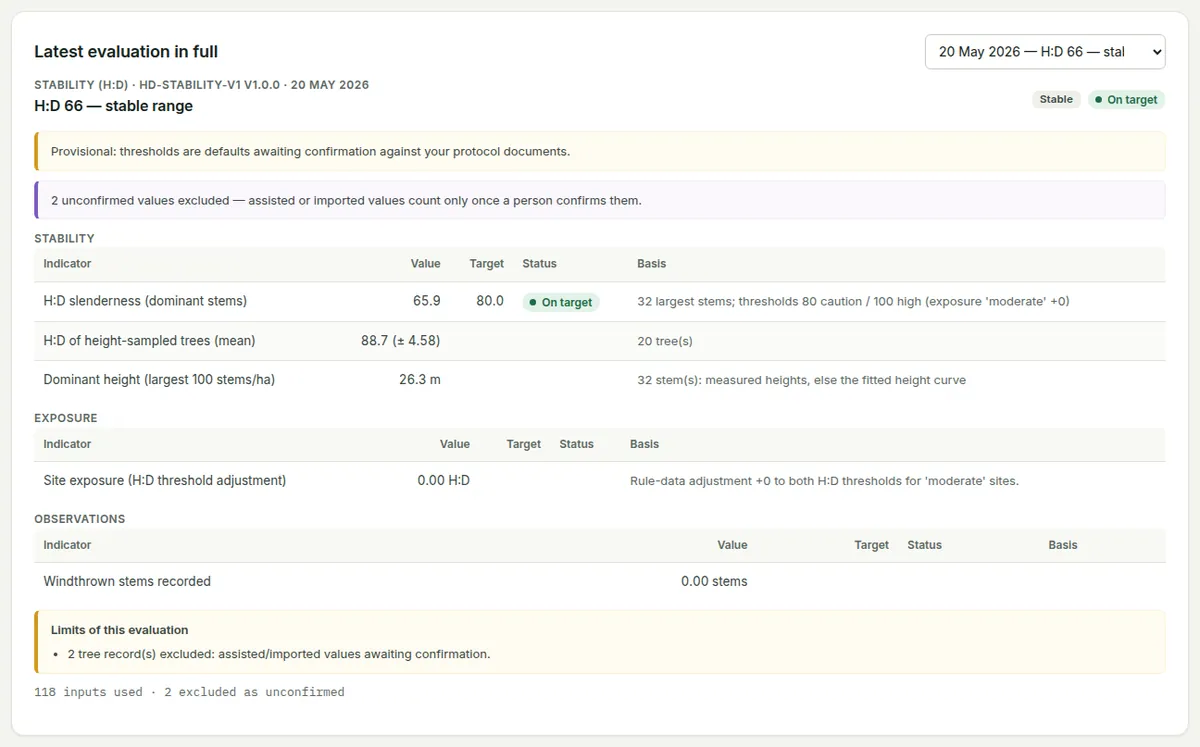This screenshot has height=747, width=1200.
Task: Open the evaluation date dropdown showing 20 May 2026
Action: click(x=1045, y=52)
